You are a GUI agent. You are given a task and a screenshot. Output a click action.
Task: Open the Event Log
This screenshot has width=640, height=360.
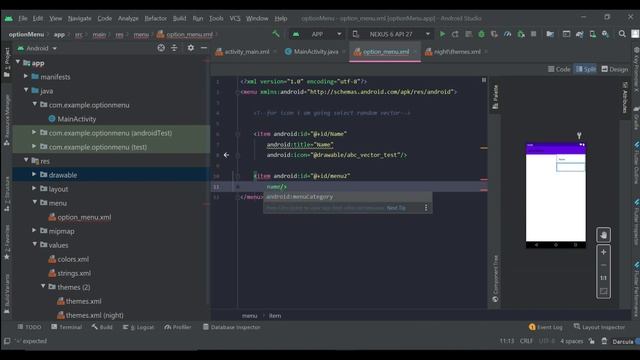[546, 327]
